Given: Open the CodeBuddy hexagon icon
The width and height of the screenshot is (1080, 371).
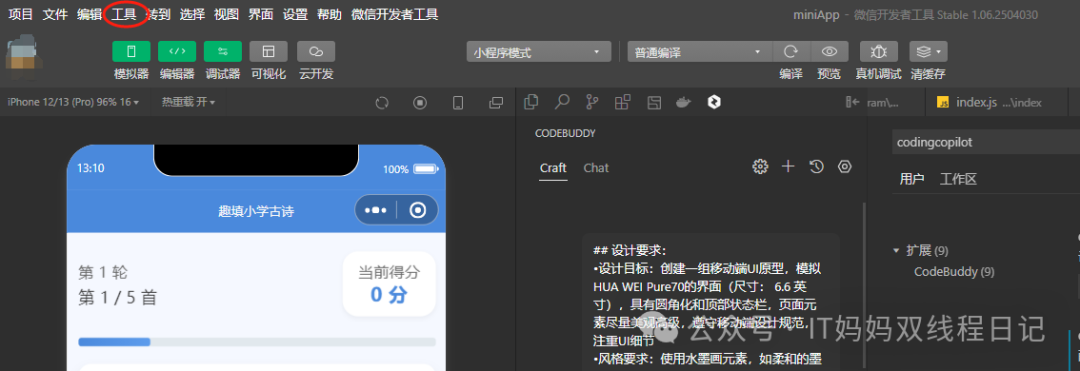Looking at the screenshot, I should tap(714, 102).
